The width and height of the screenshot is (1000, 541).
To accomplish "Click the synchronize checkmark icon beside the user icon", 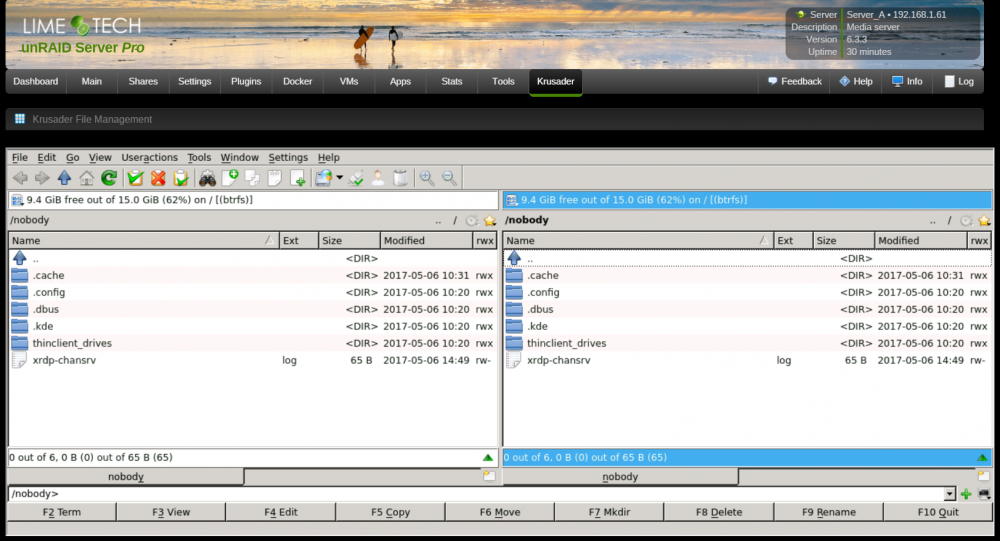I will click(356, 178).
